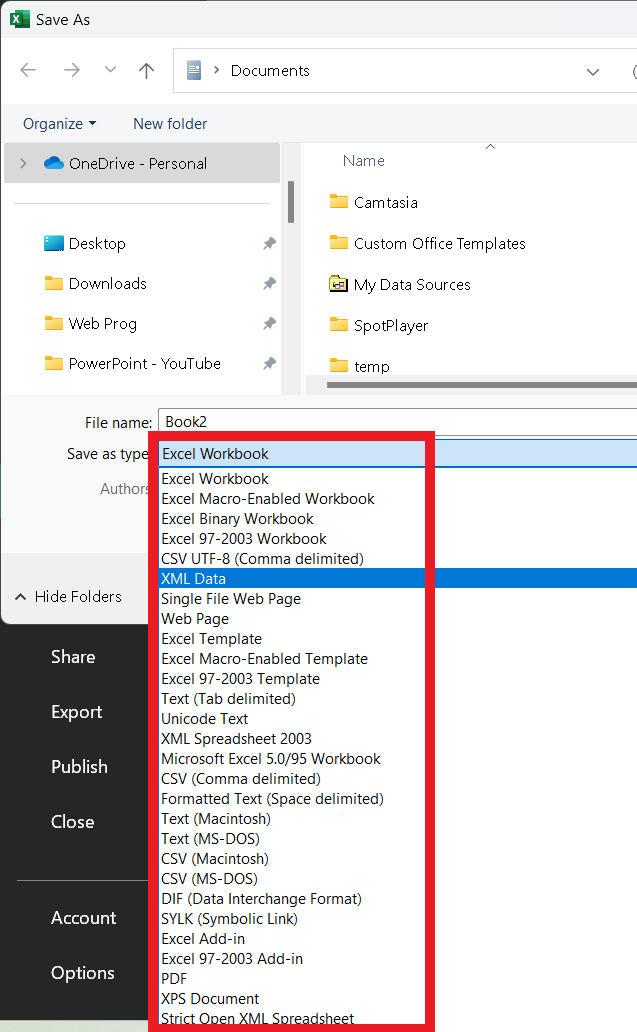Click pin icon beside PowerPoint - YouTube
The height and width of the screenshot is (1032, 637).
[269, 363]
